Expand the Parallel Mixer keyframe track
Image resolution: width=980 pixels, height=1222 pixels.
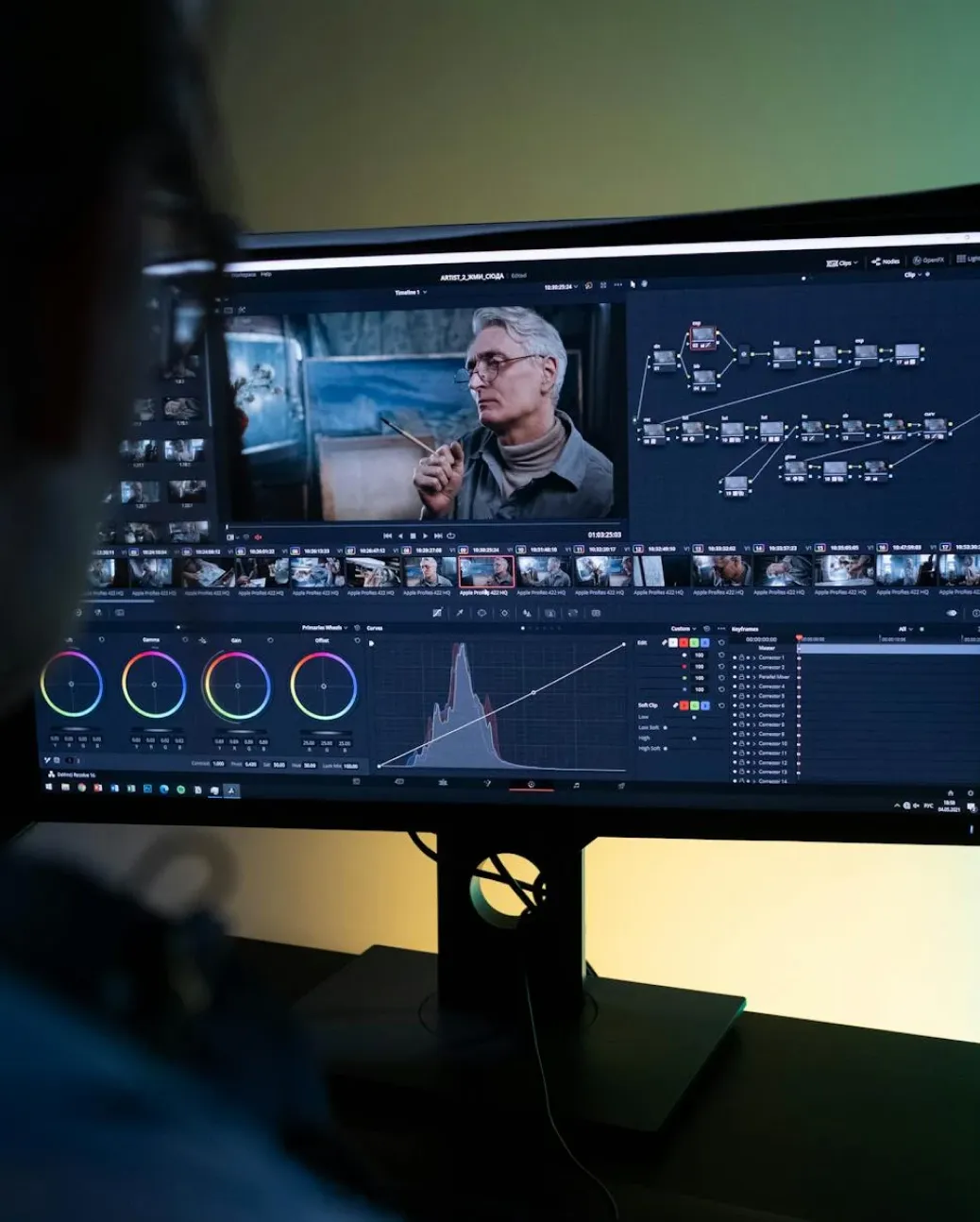click(753, 676)
